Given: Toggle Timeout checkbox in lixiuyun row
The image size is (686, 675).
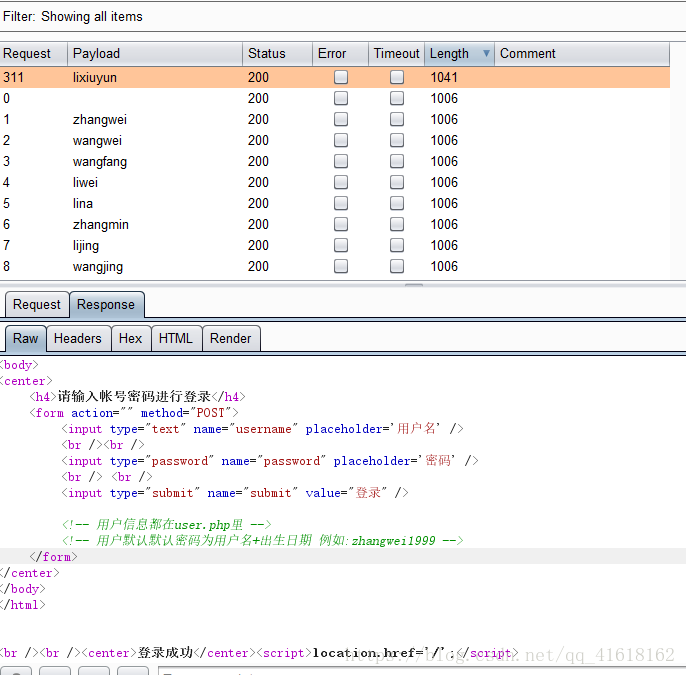Looking at the screenshot, I should pyautogui.click(x=397, y=77).
